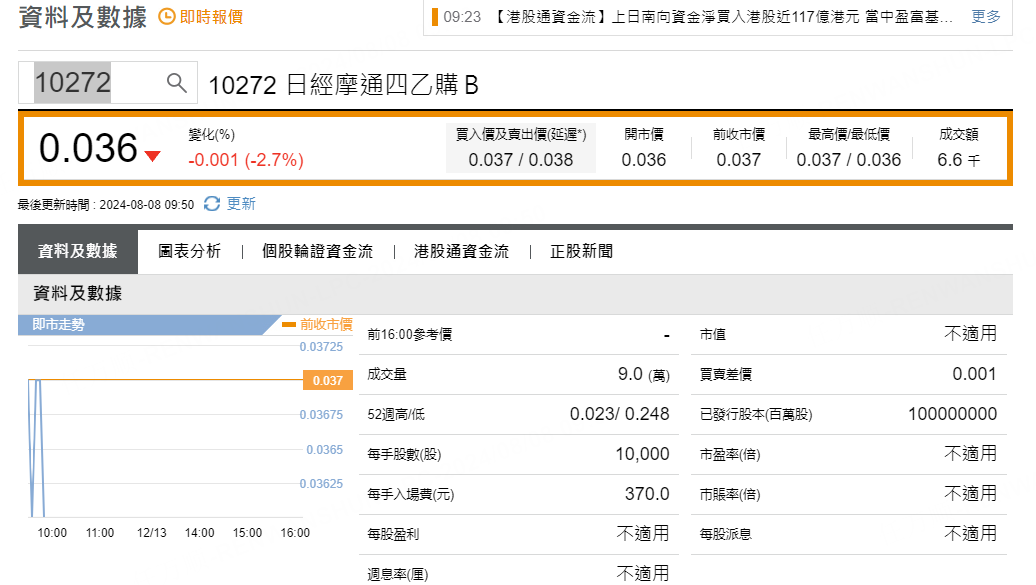Click the 52週高/低 value 0.023/ 0.248
The image size is (1036, 585).
(620, 414)
